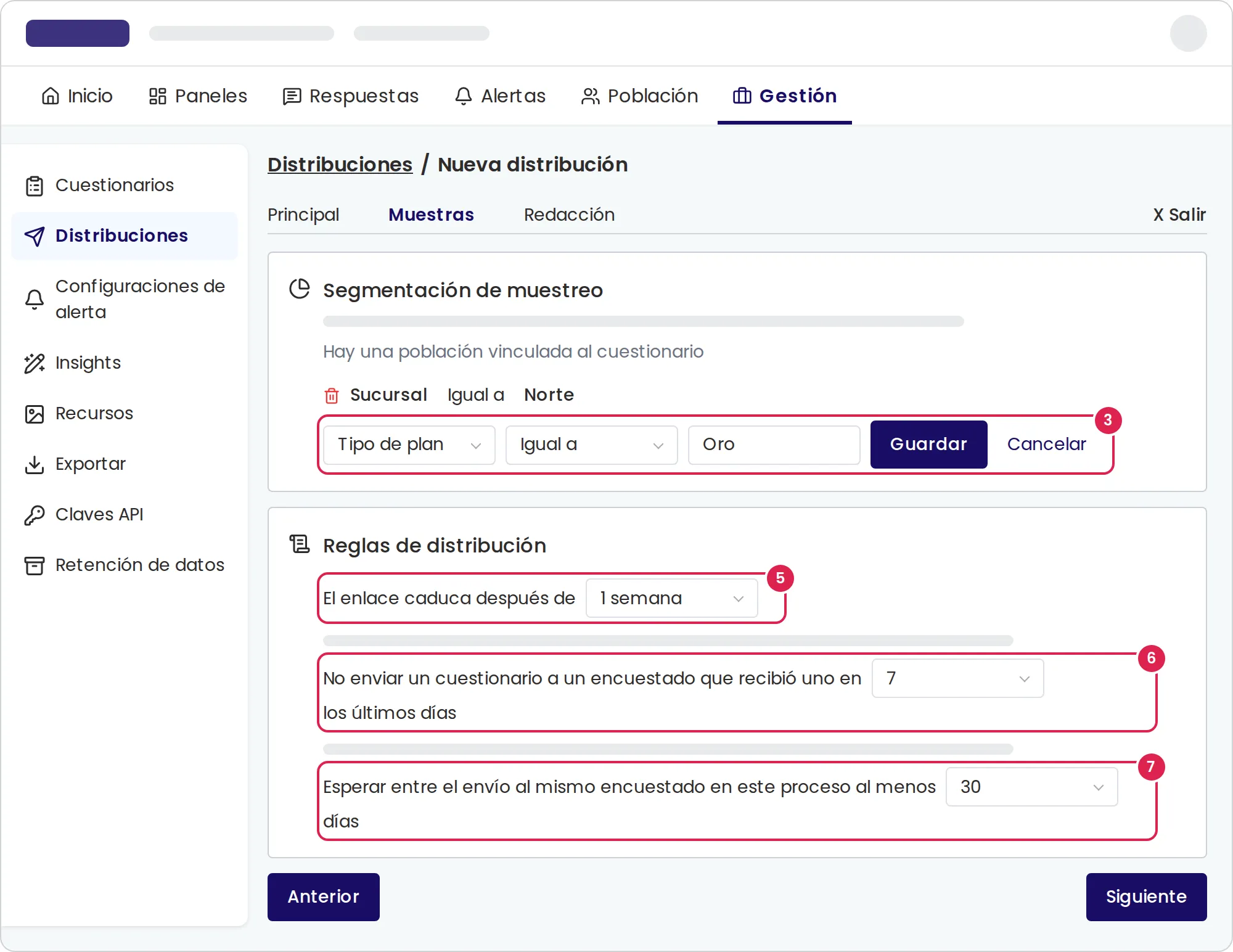Screen dimensions: 1233x952
Task: Click the Población users icon
Action: pos(591,96)
